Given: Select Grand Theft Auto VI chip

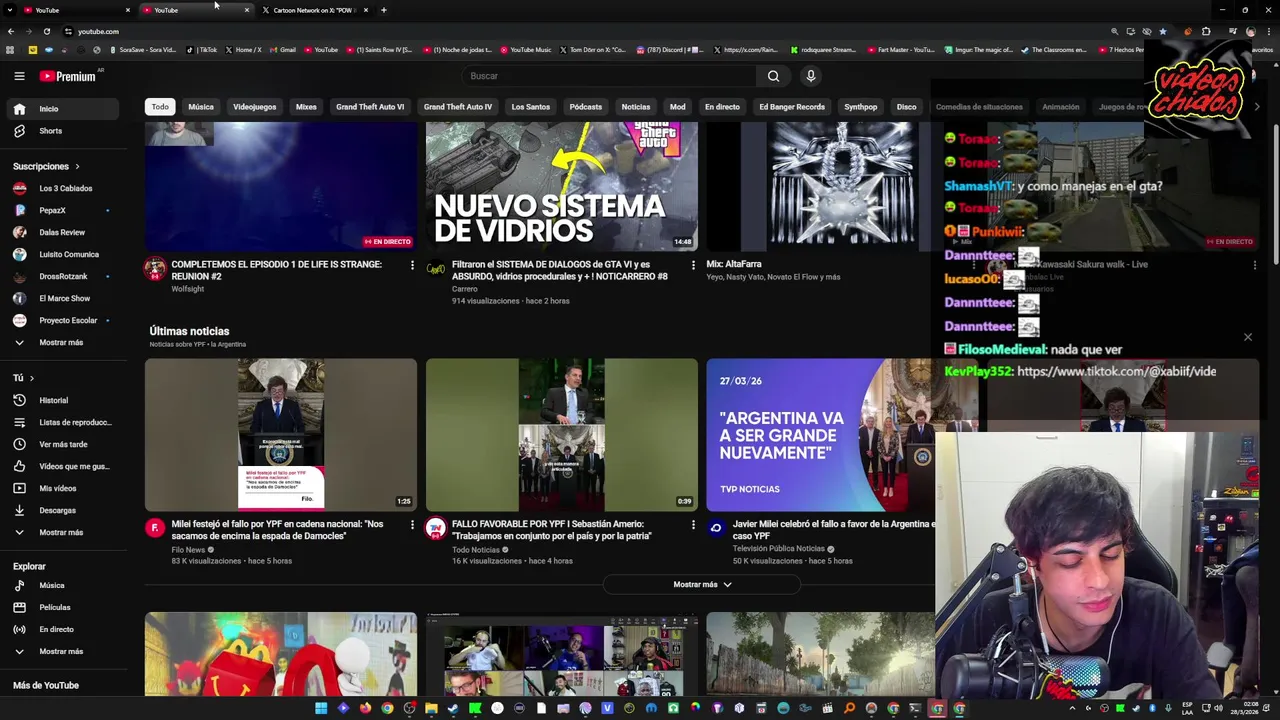Looking at the screenshot, I should [370, 107].
